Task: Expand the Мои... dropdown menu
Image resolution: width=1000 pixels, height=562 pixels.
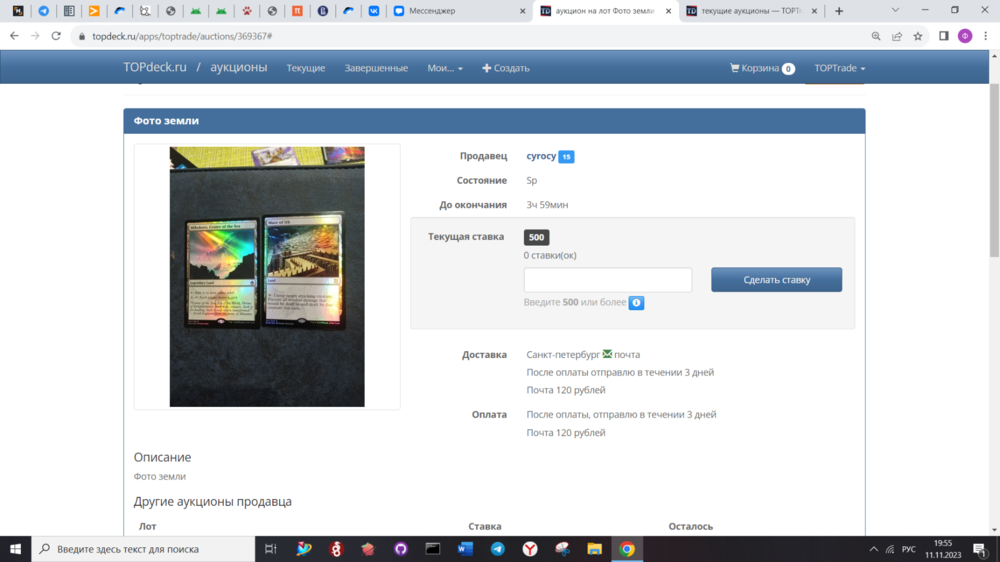Action: tap(445, 68)
